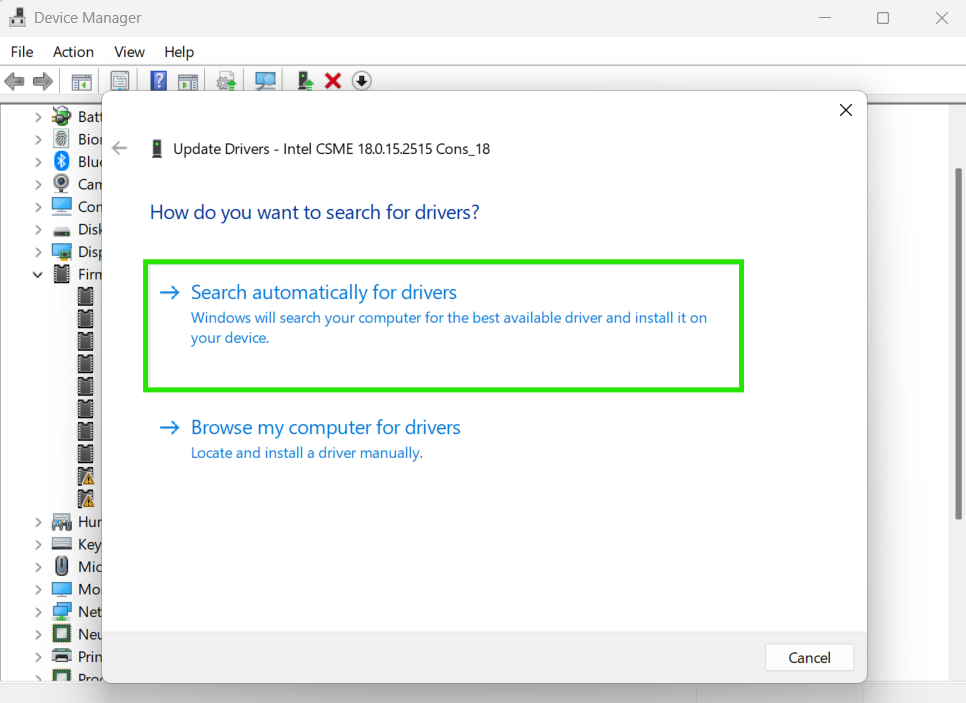Click Scan for hardware changes monitor icon

click(265, 81)
